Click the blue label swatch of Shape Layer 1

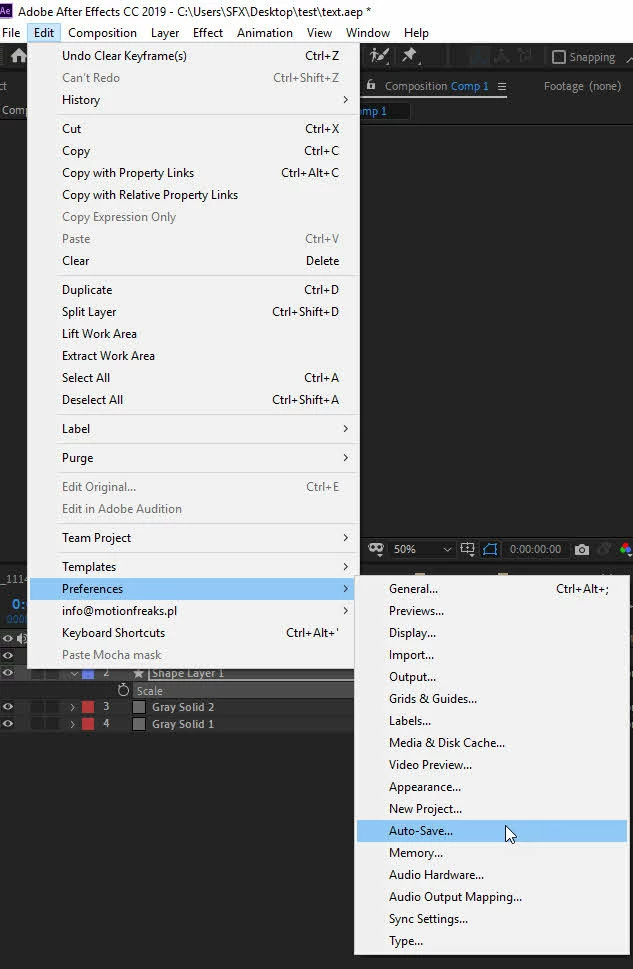pos(88,674)
